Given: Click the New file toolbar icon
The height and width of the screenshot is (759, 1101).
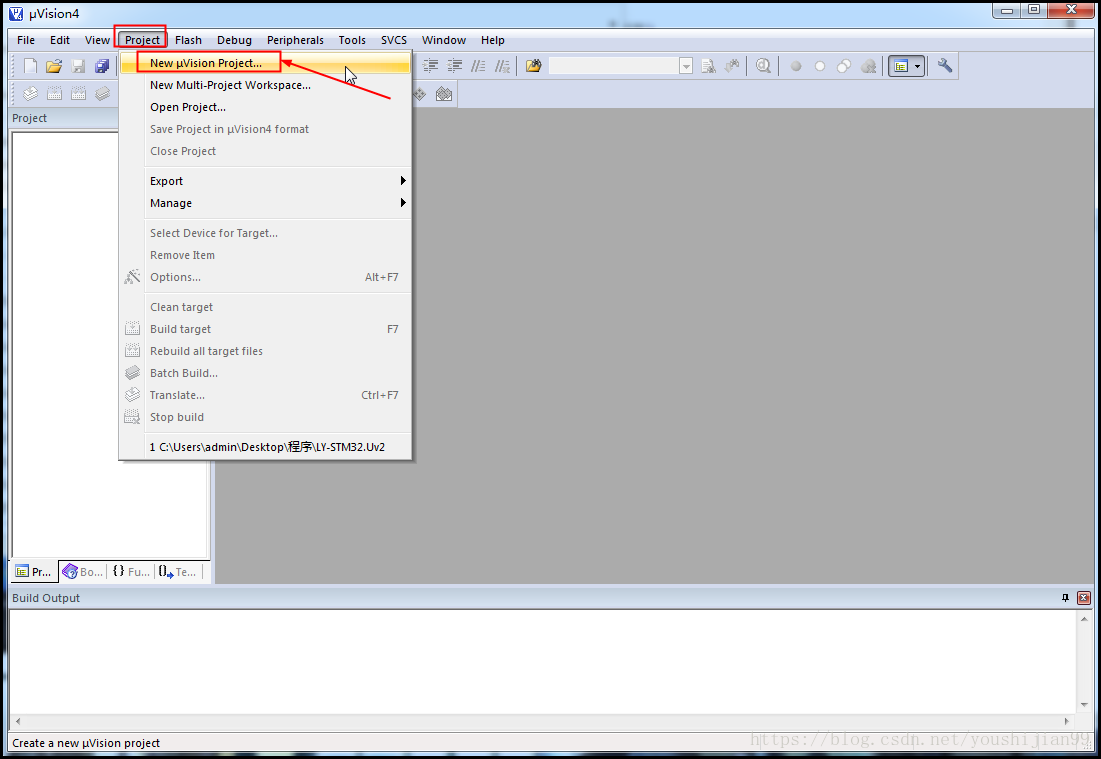Looking at the screenshot, I should click(30, 66).
